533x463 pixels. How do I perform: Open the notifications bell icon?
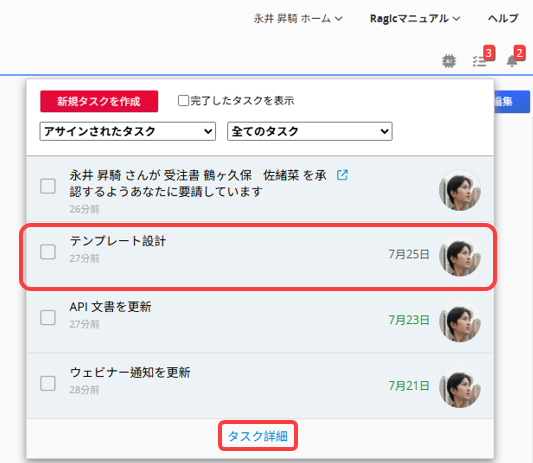512,61
